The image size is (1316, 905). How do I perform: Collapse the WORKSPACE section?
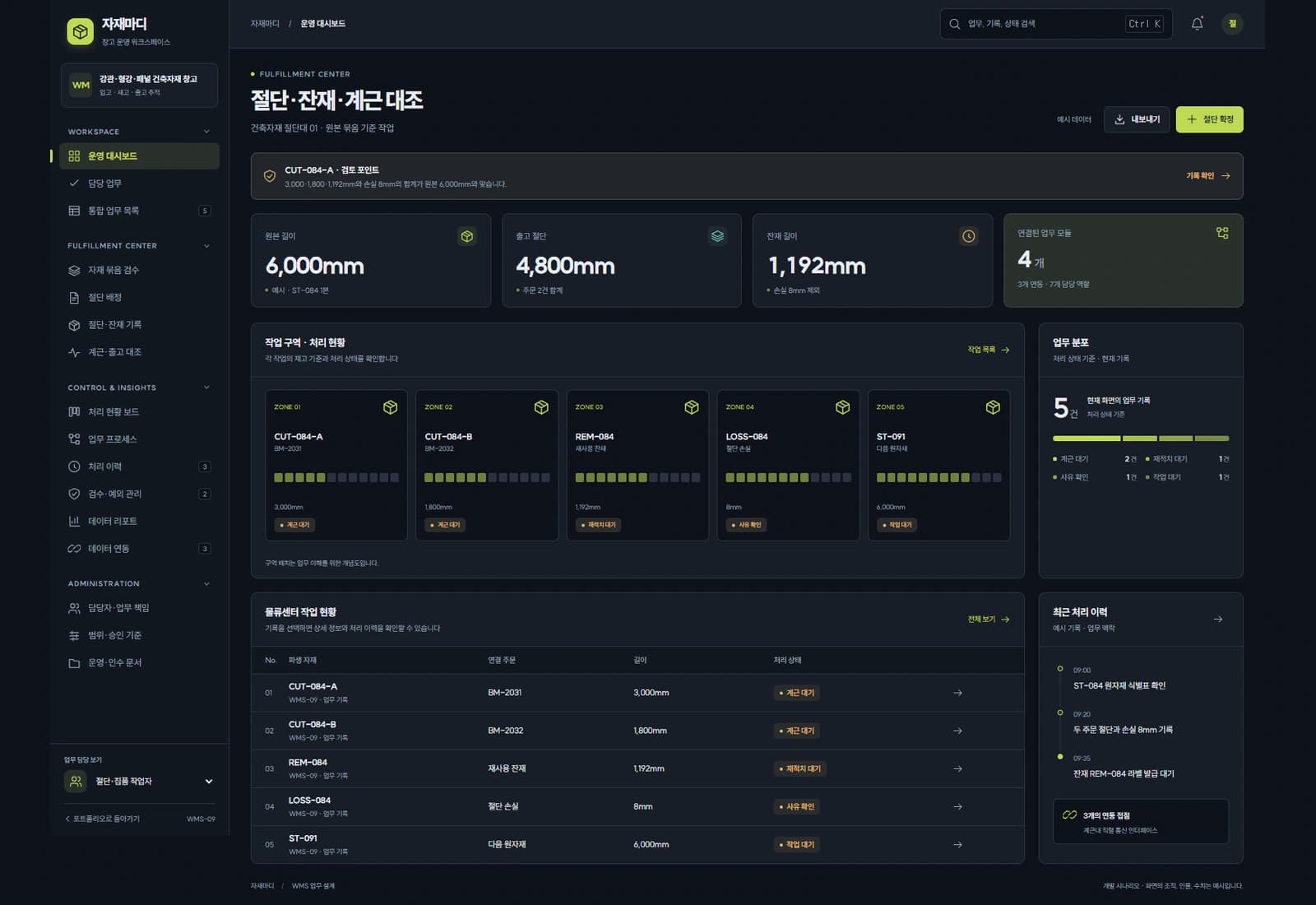(206, 132)
